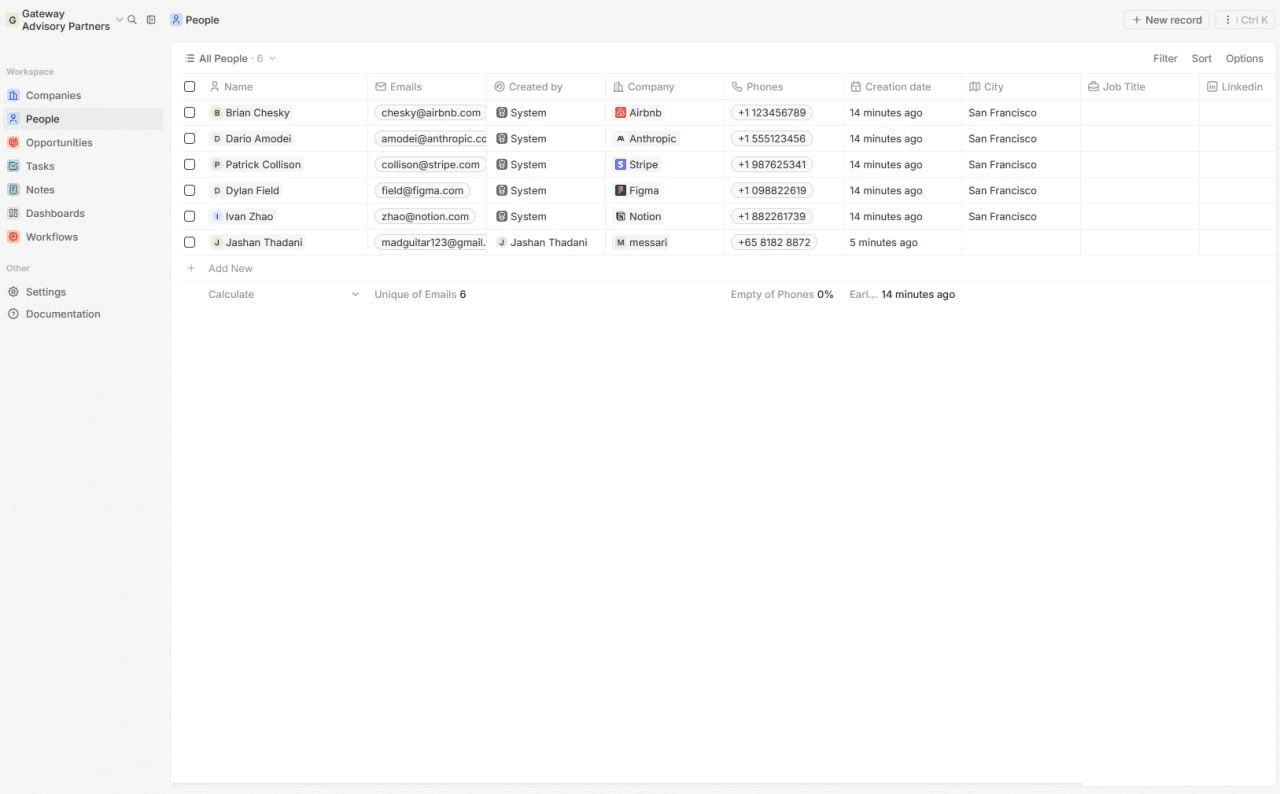This screenshot has width=1280, height=794.
Task: Click the +65 8182 8872 phone chip
Action: [774, 243]
